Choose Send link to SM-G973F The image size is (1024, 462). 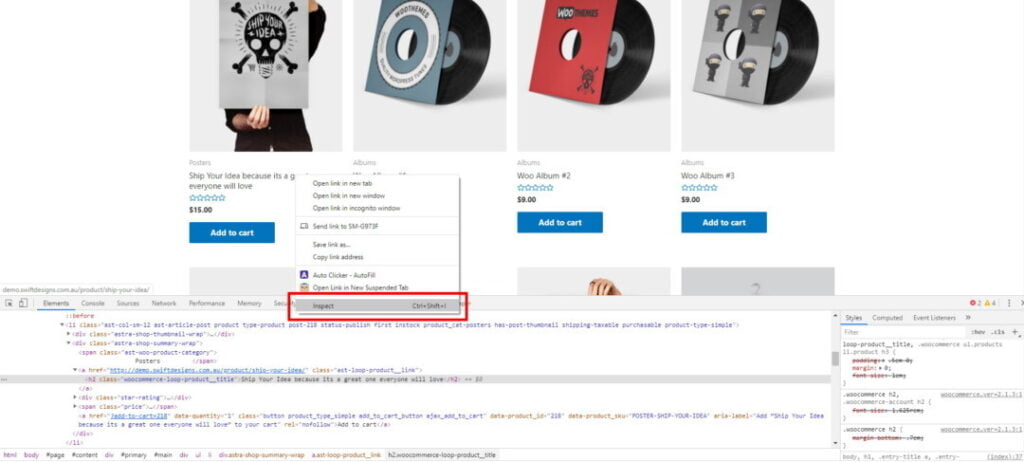pos(345,226)
